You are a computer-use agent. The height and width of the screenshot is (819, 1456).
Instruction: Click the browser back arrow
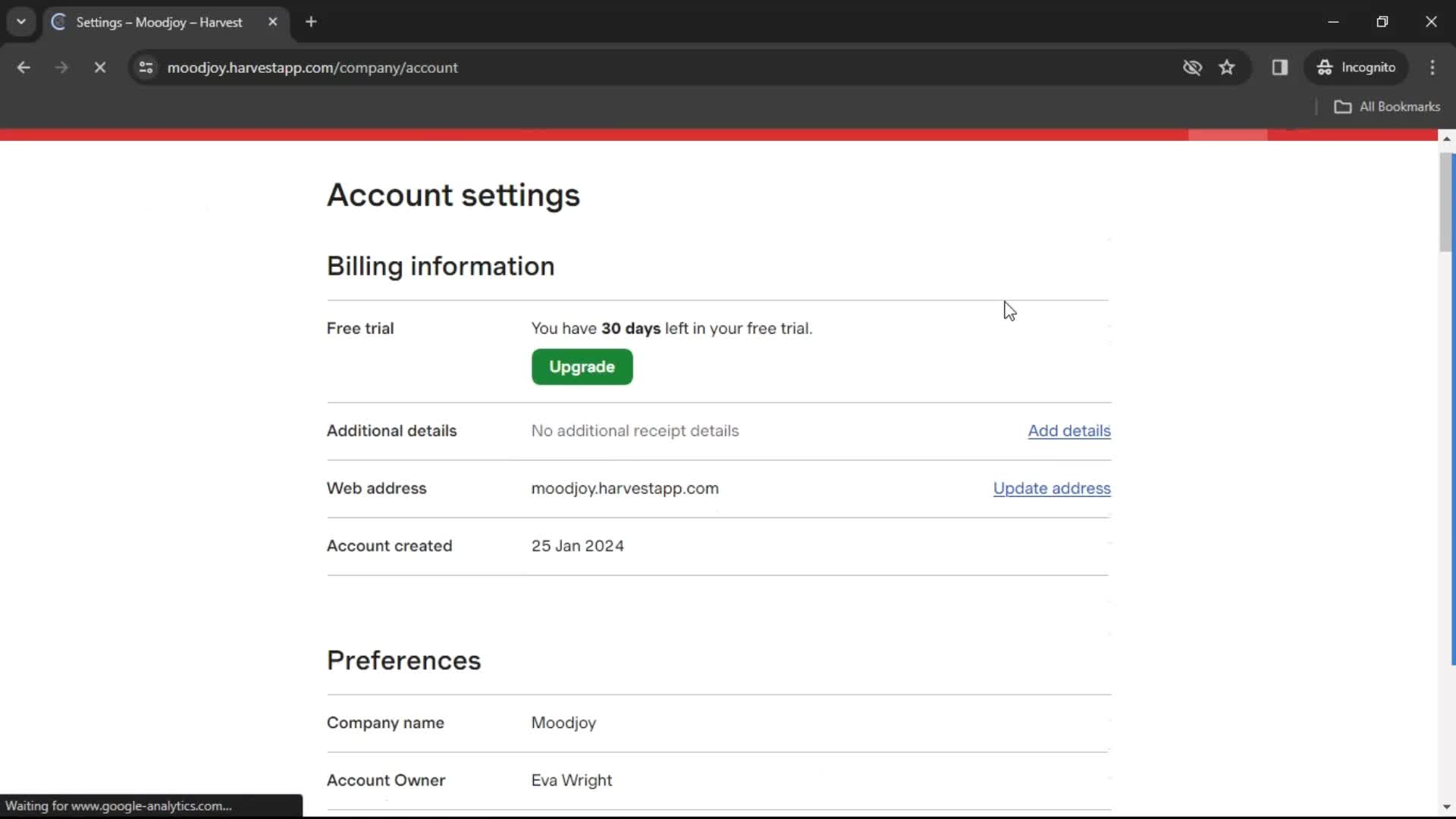point(24,67)
